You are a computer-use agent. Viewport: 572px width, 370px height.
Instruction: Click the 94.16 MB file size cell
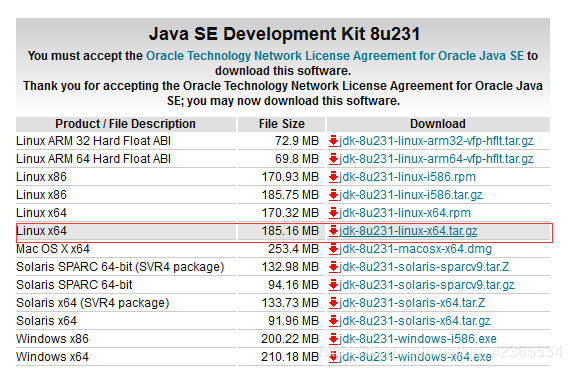[294, 285]
